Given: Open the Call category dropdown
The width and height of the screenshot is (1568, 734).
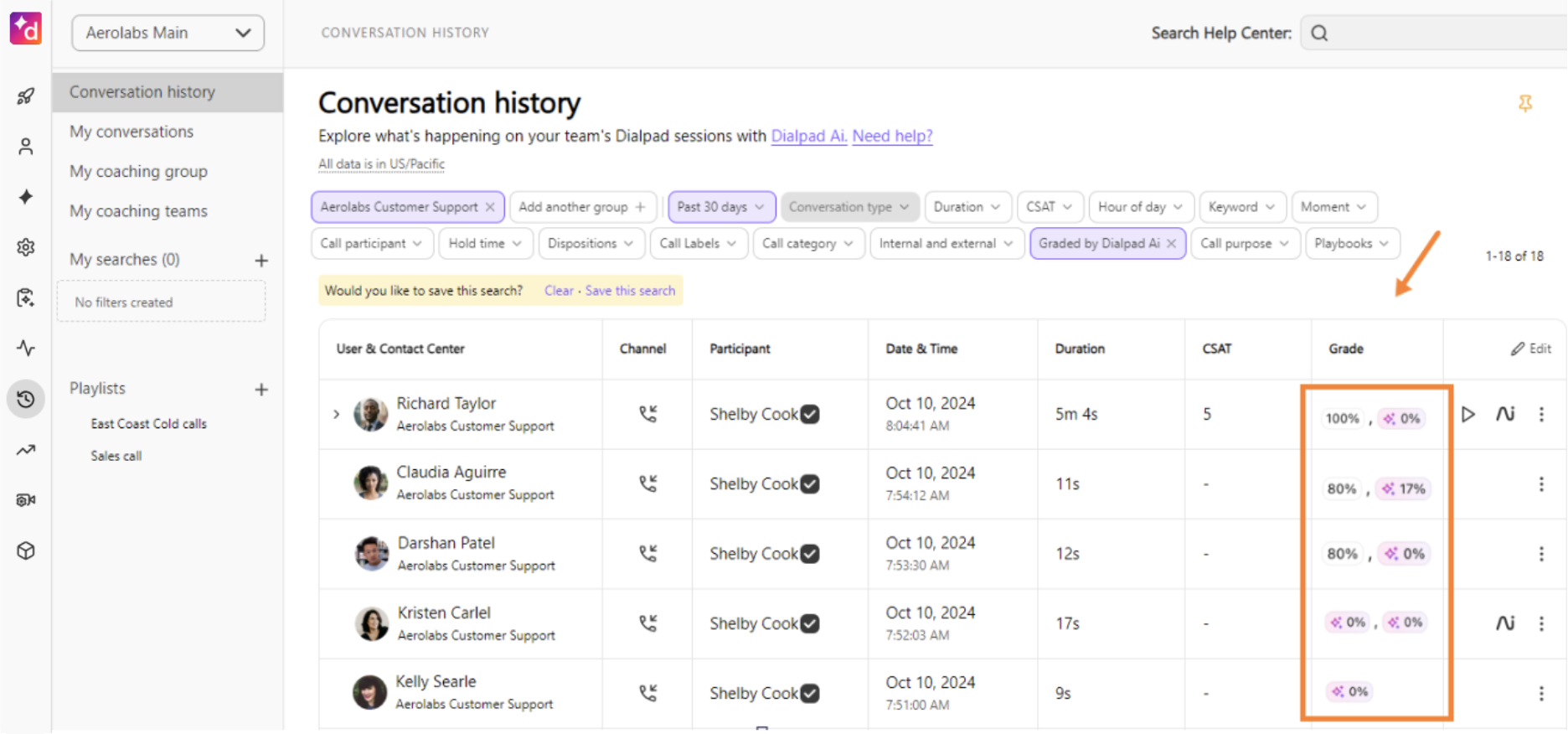Looking at the screenshot, I should (807, 244).
